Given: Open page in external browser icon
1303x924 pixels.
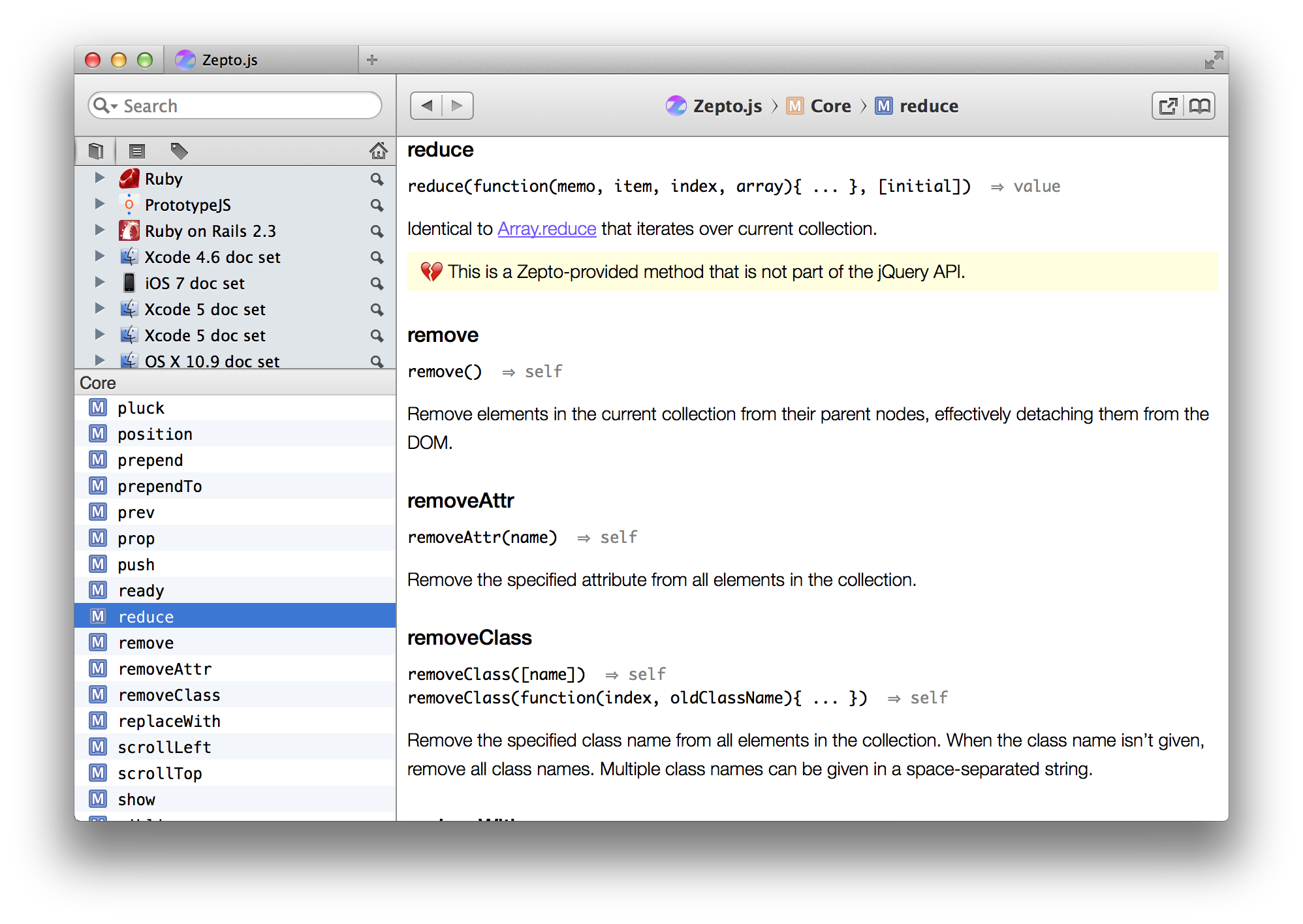Looking at the screenshot, I should (x=1168, y=106).
